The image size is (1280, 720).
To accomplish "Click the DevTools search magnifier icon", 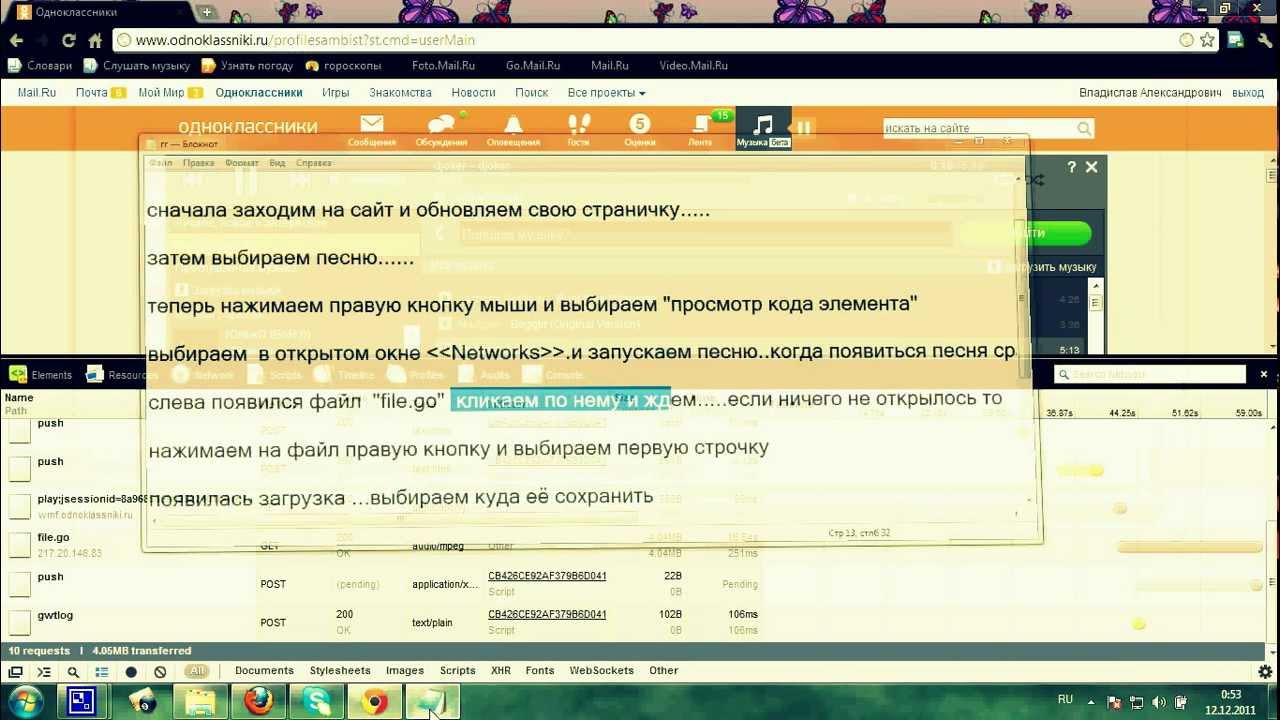I will [x=73, y=672].
